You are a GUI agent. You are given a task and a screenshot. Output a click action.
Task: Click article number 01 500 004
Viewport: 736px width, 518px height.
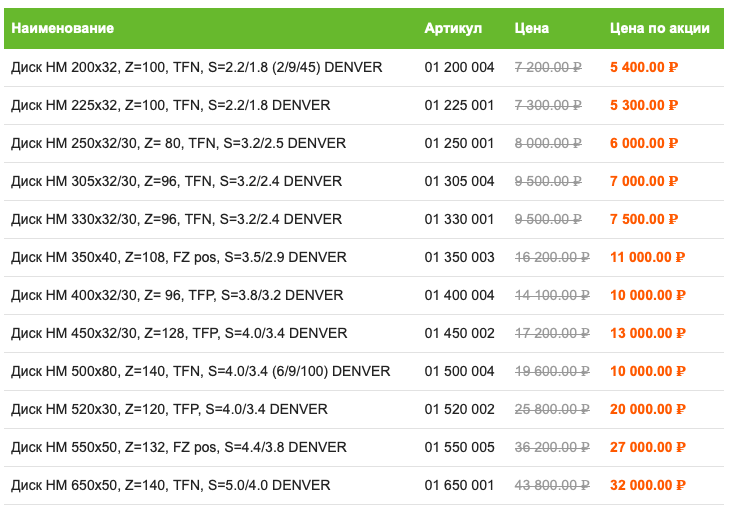pyautogui.click(x=459, y=371)
